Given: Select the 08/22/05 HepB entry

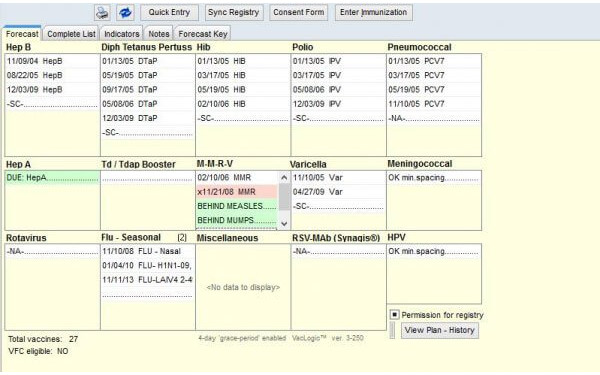Looking at the screenshot, I should point(52,75).
